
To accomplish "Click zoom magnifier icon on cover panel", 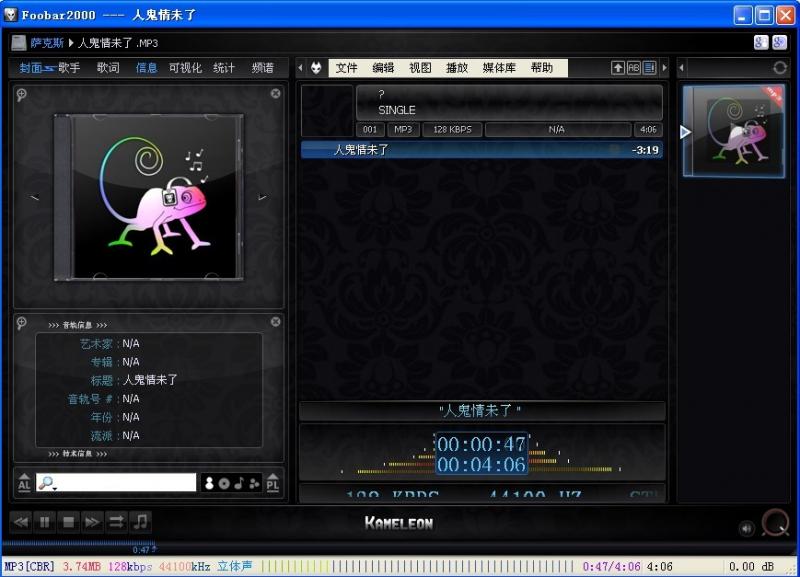I will [21, 94].
